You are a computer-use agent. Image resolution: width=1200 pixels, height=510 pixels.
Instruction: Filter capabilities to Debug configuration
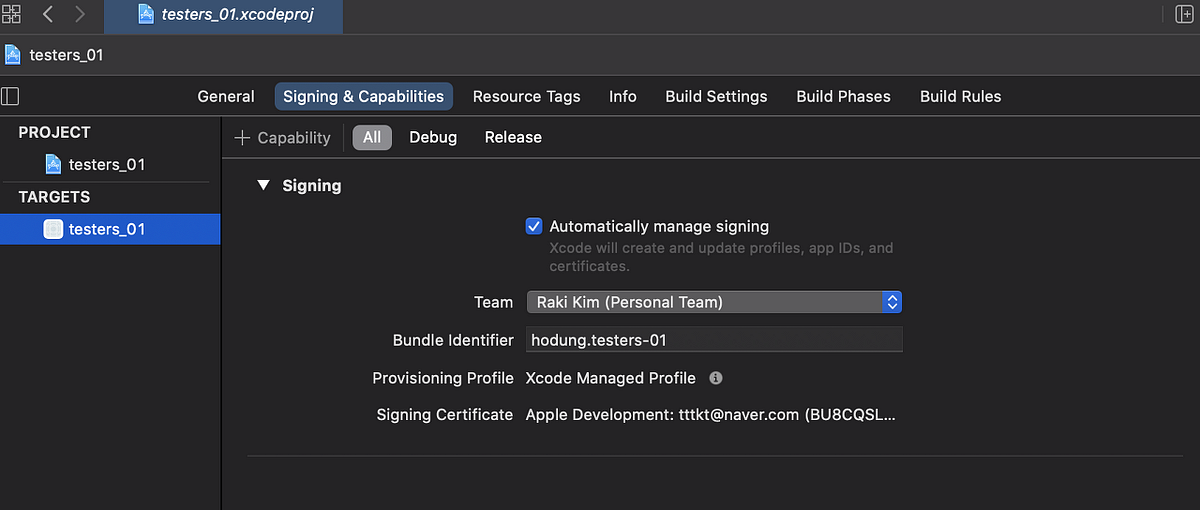(433, 138)
